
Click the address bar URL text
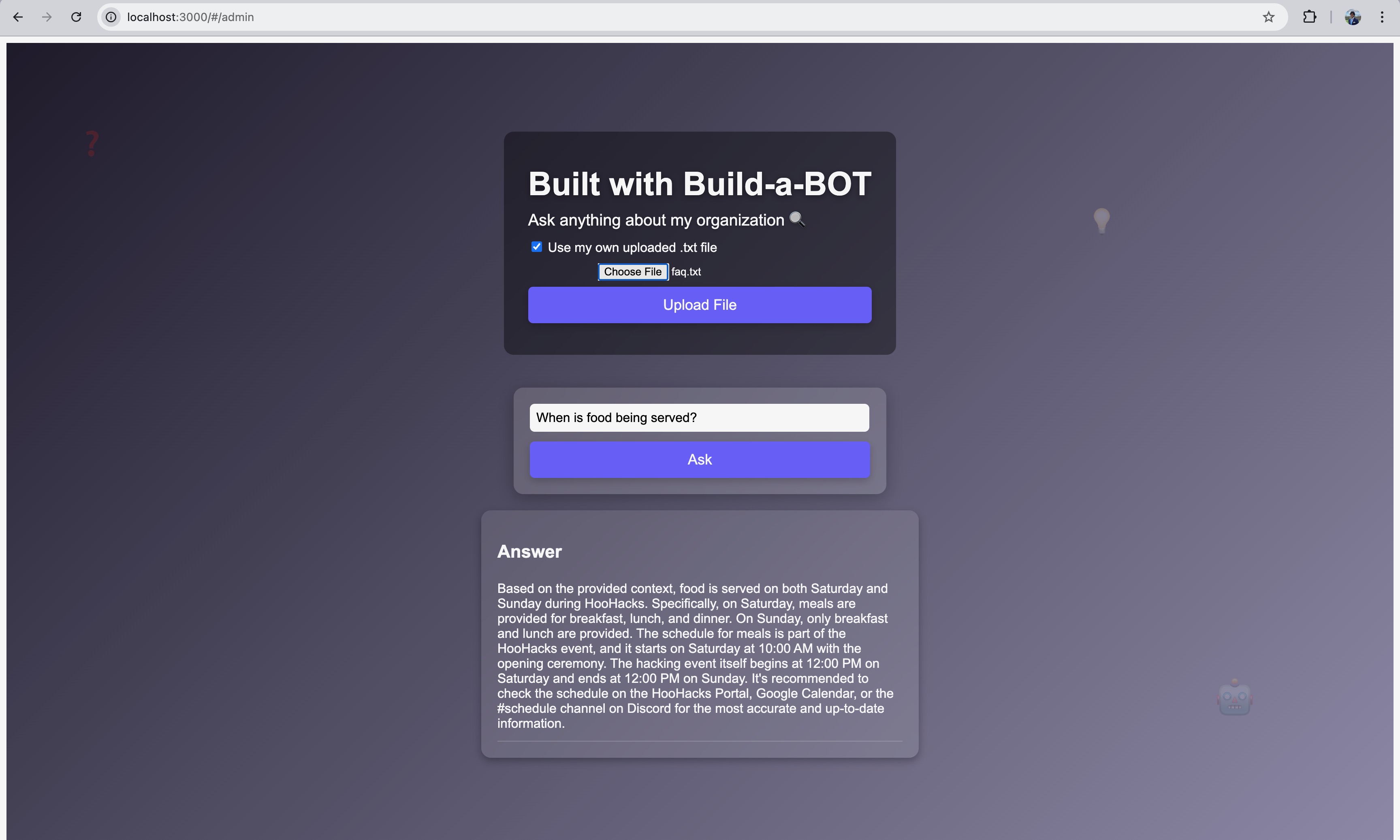click(190, 17)
